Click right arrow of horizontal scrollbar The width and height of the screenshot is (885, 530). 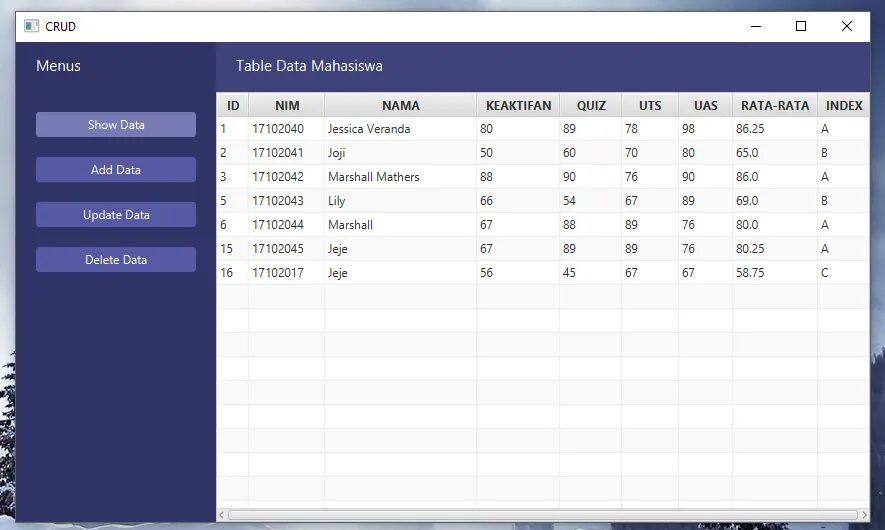click(x=864, y=515)
